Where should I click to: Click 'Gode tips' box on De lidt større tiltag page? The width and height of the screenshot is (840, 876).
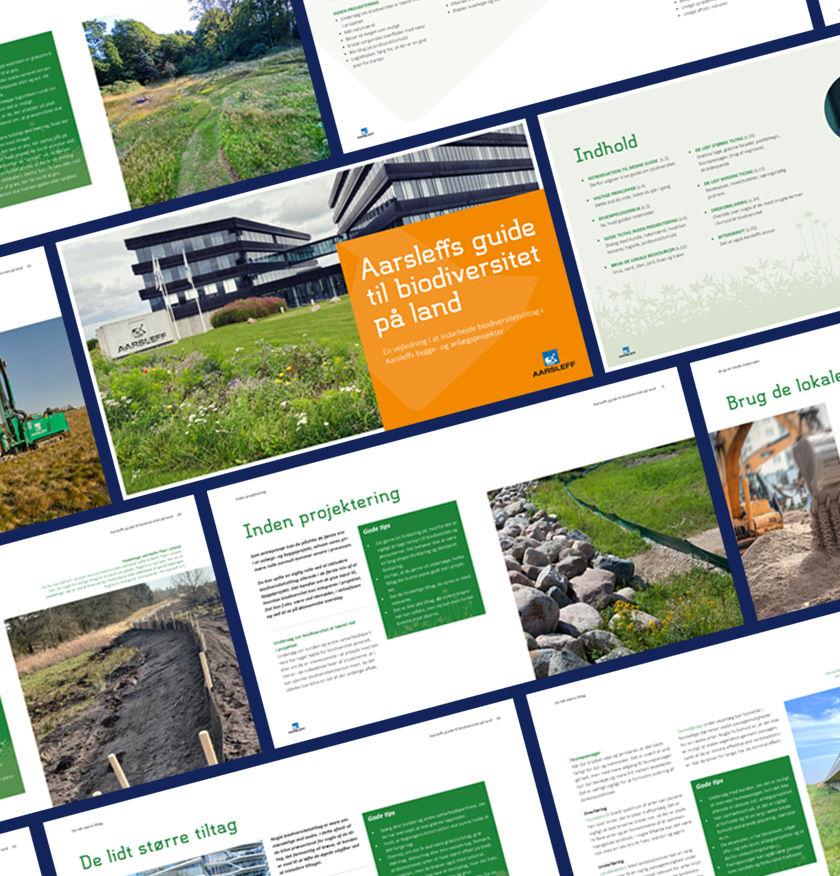(436, 830)
